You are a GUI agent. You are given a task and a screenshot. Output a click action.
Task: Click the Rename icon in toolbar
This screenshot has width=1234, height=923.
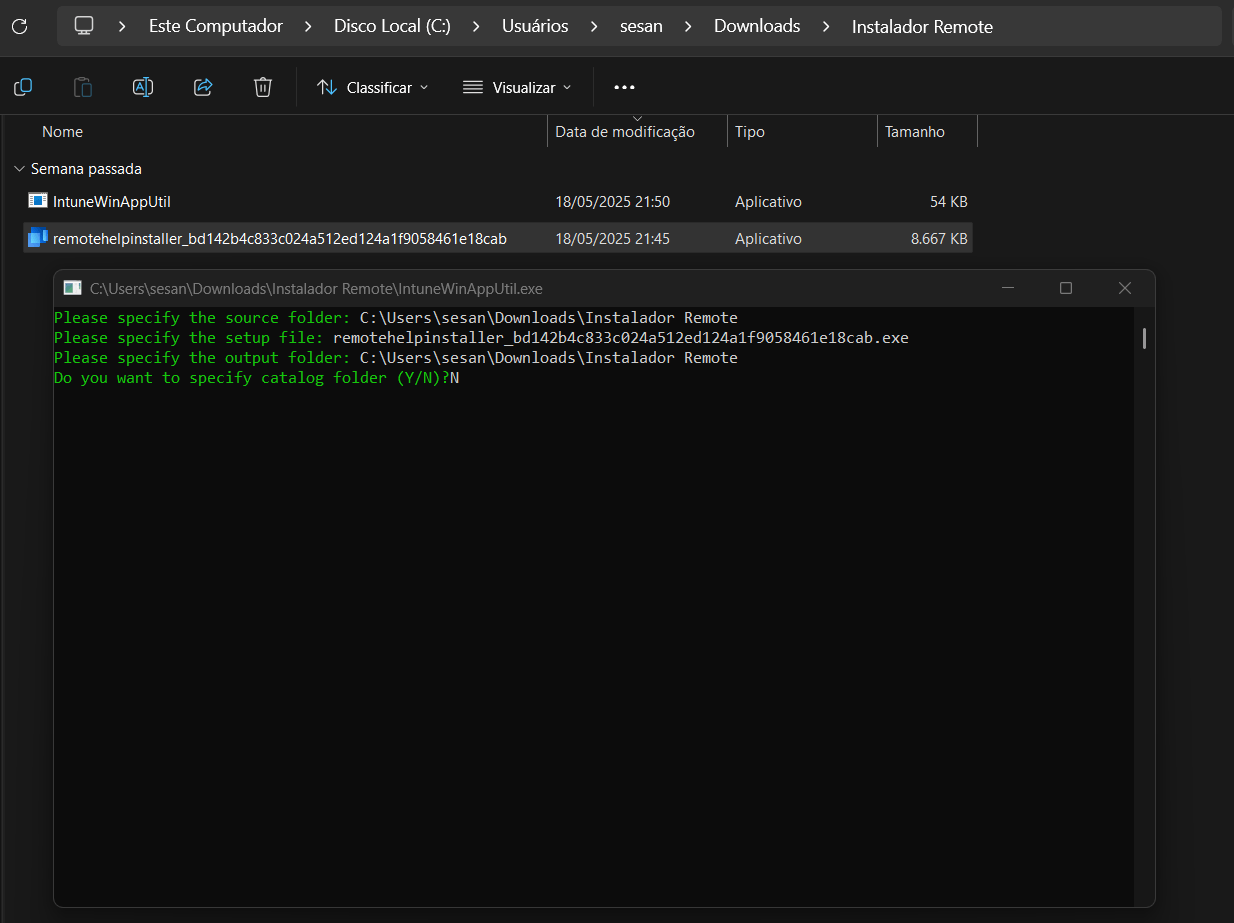143,87
